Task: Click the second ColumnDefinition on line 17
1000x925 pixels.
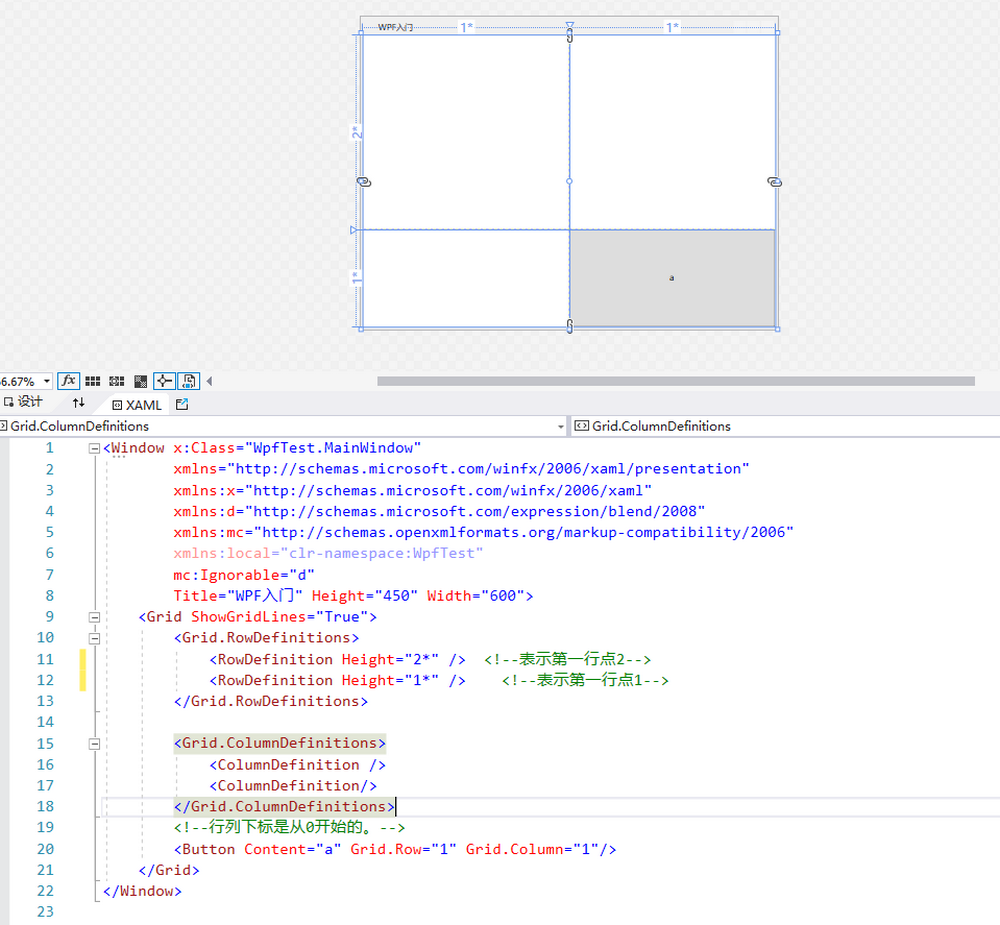Action: [293, 785]
